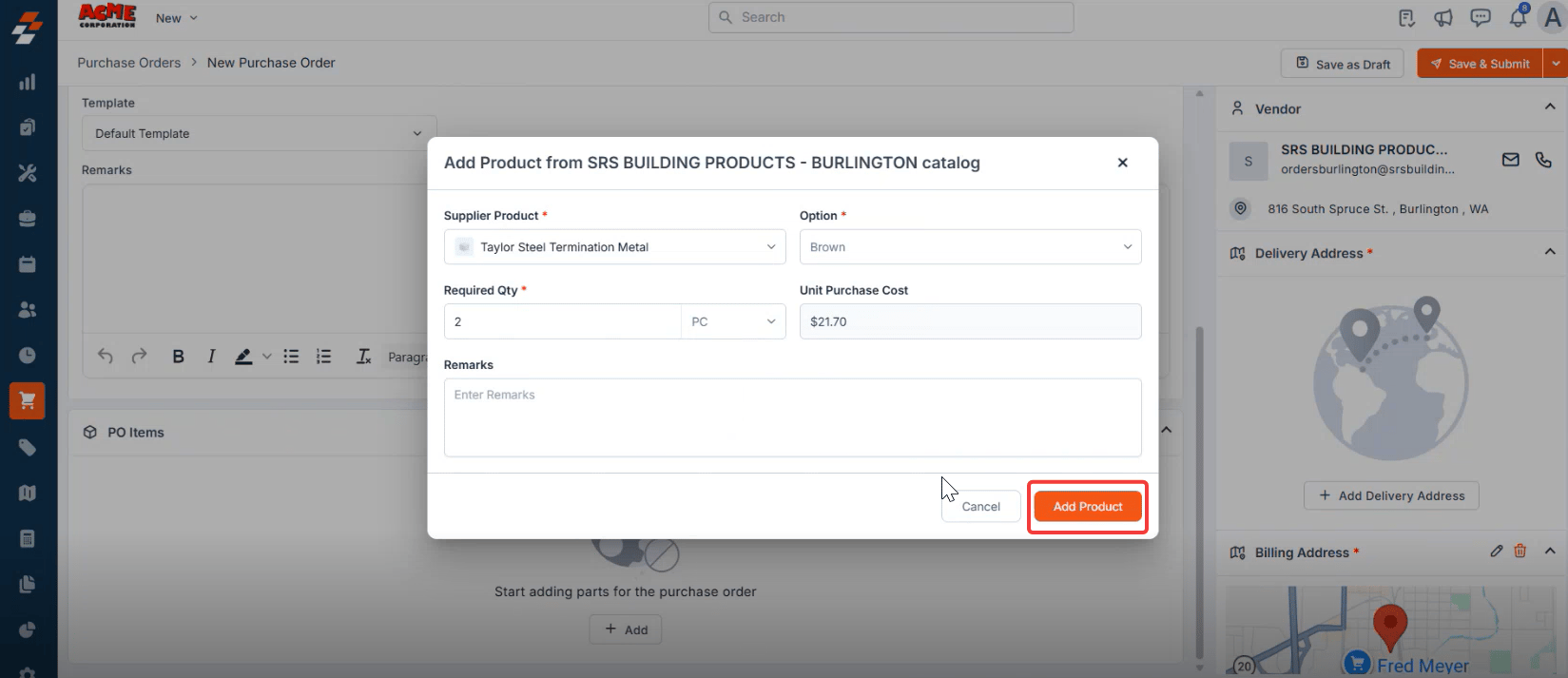Insert a bulleted list in remarks editor
The image size is (1568, 678).
(x=291, y=357)
